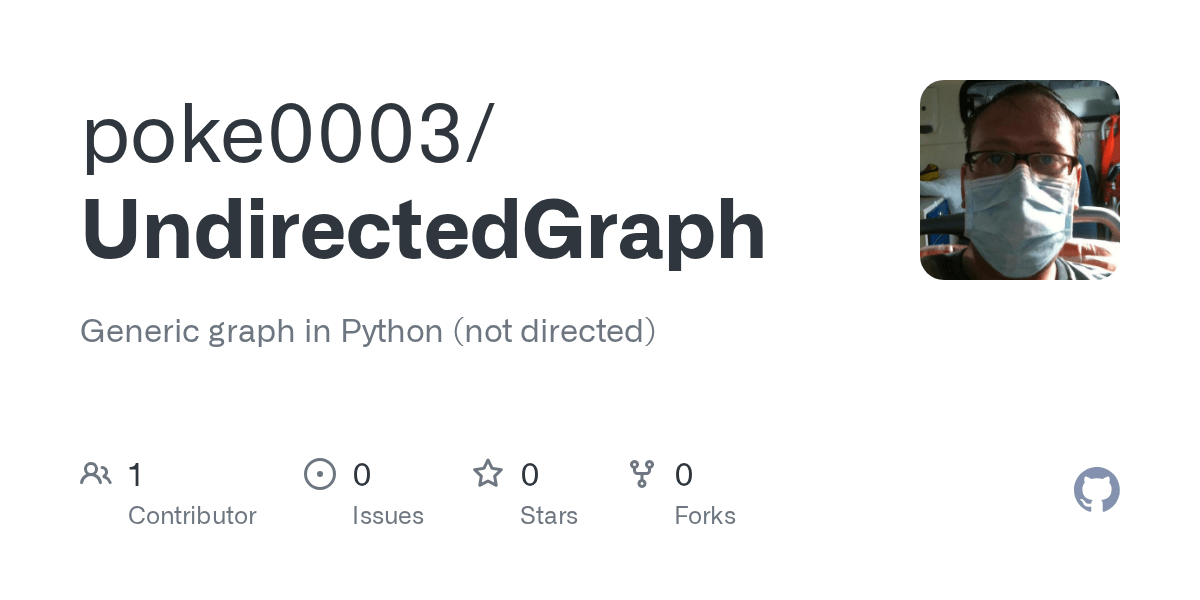Click the forks branch icon

(642, 474)
